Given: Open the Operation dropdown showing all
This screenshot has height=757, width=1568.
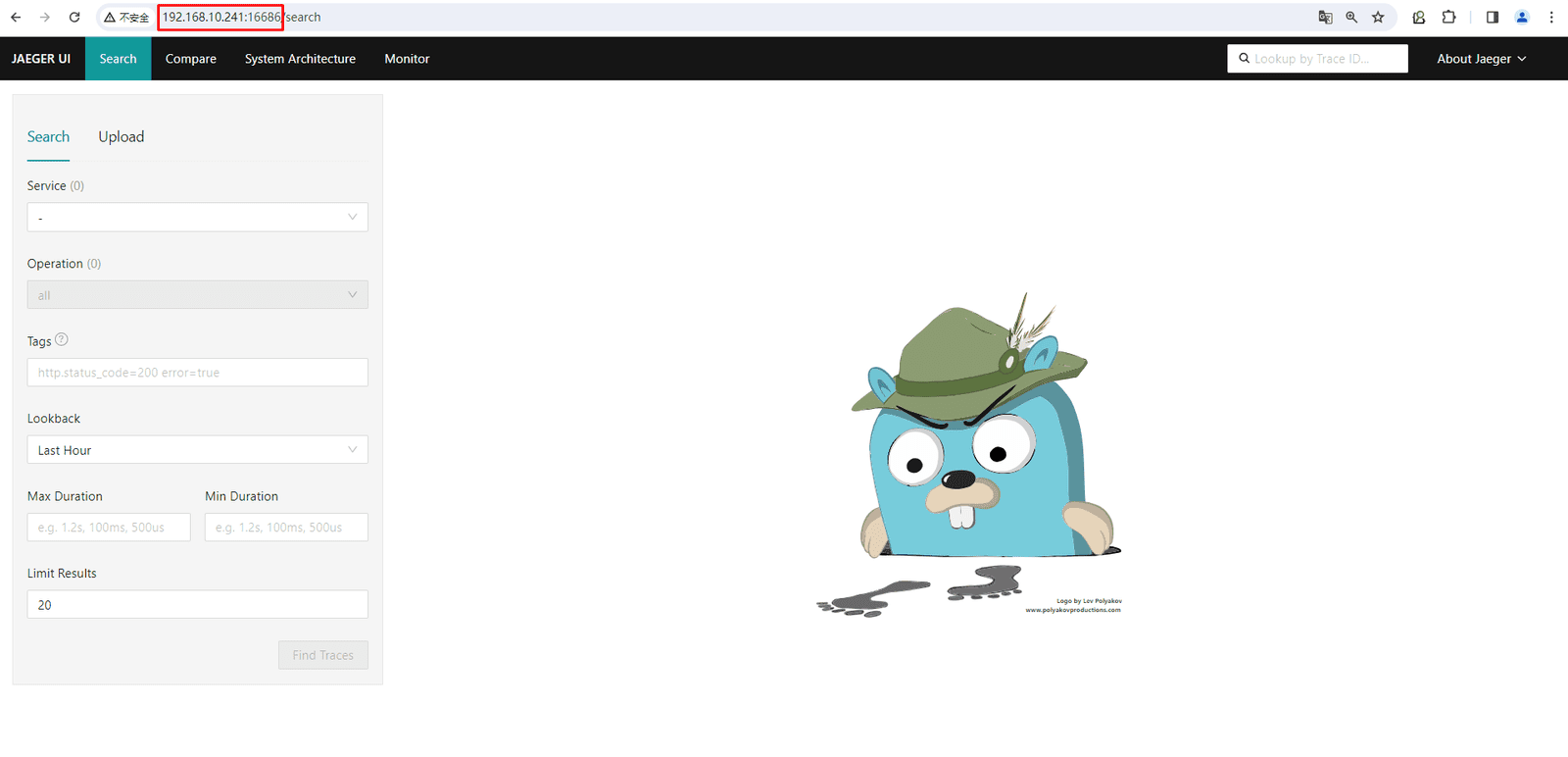Looking at the screenshot, I should [198, 295].
